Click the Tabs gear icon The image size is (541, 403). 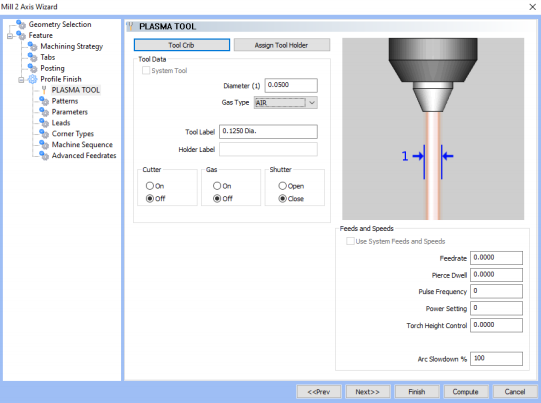click(x=33, y=57)
